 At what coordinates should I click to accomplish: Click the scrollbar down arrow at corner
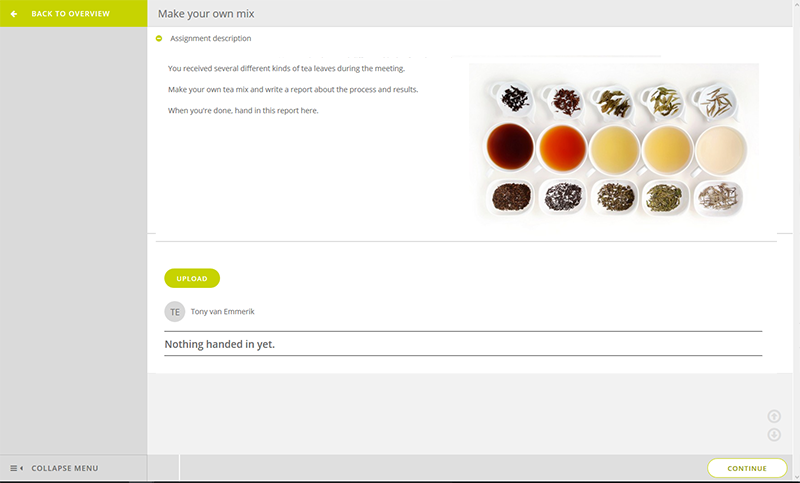click(x=796, y=476)
